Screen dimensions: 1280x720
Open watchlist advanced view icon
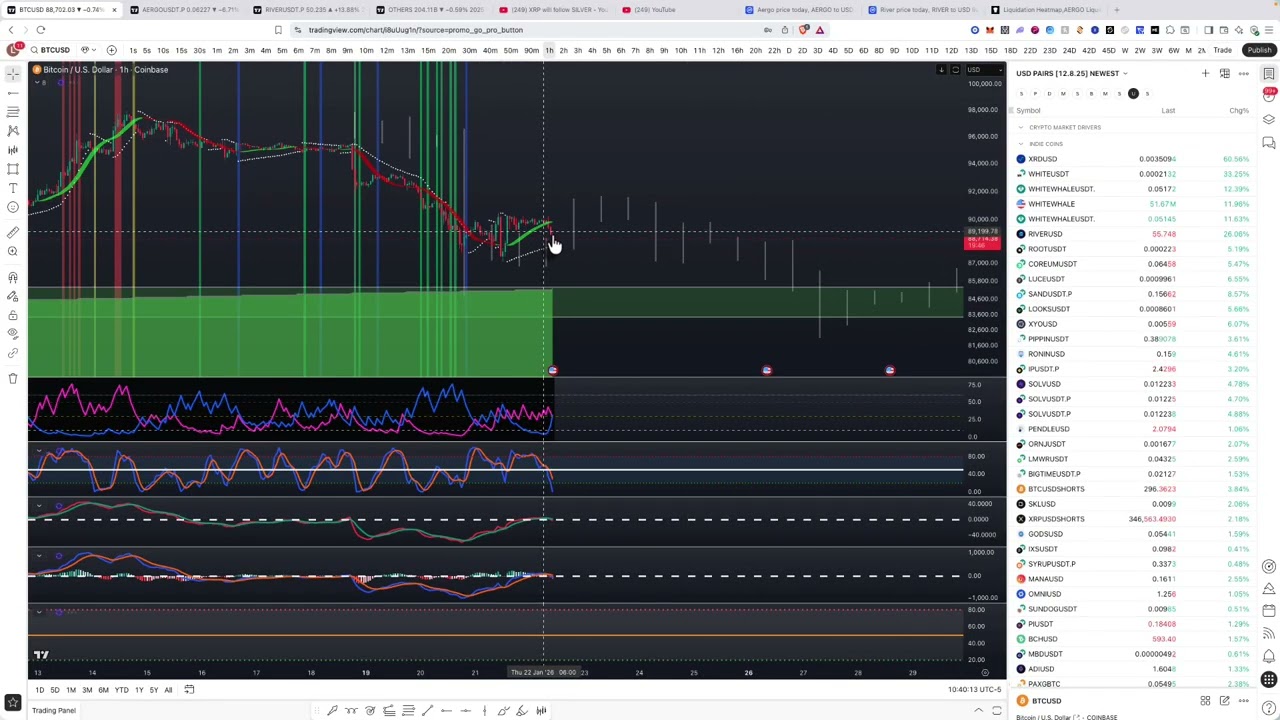pos(1224,73)
